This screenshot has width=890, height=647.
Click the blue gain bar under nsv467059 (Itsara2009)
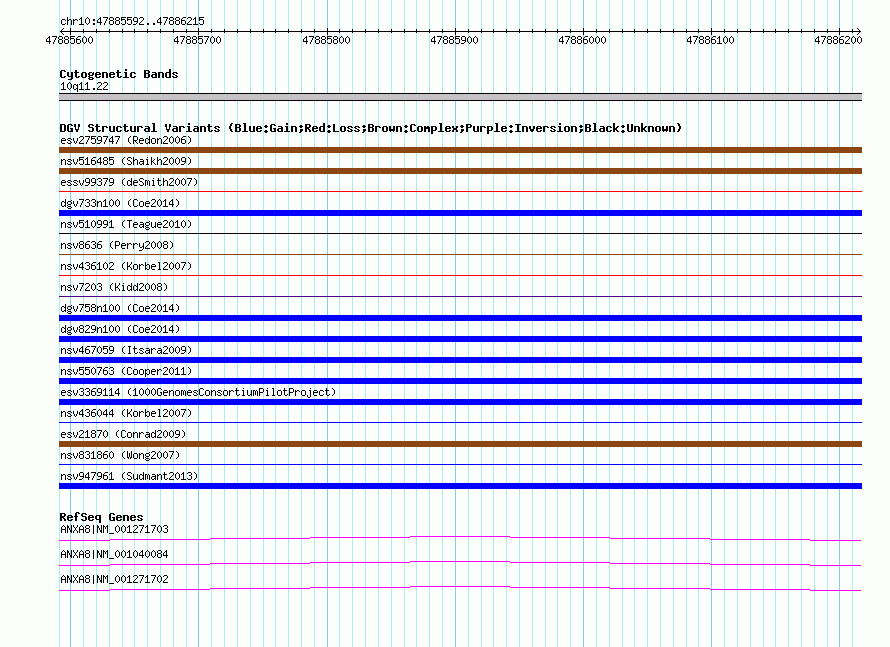click(x=460, y=360)
